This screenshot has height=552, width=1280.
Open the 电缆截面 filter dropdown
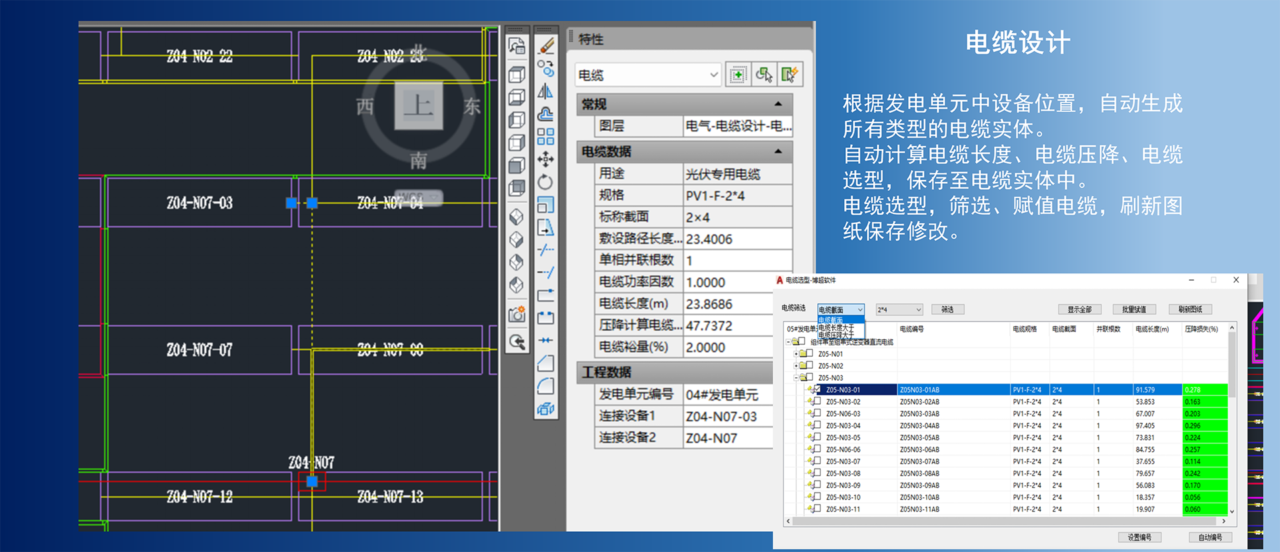coord(841,309)
